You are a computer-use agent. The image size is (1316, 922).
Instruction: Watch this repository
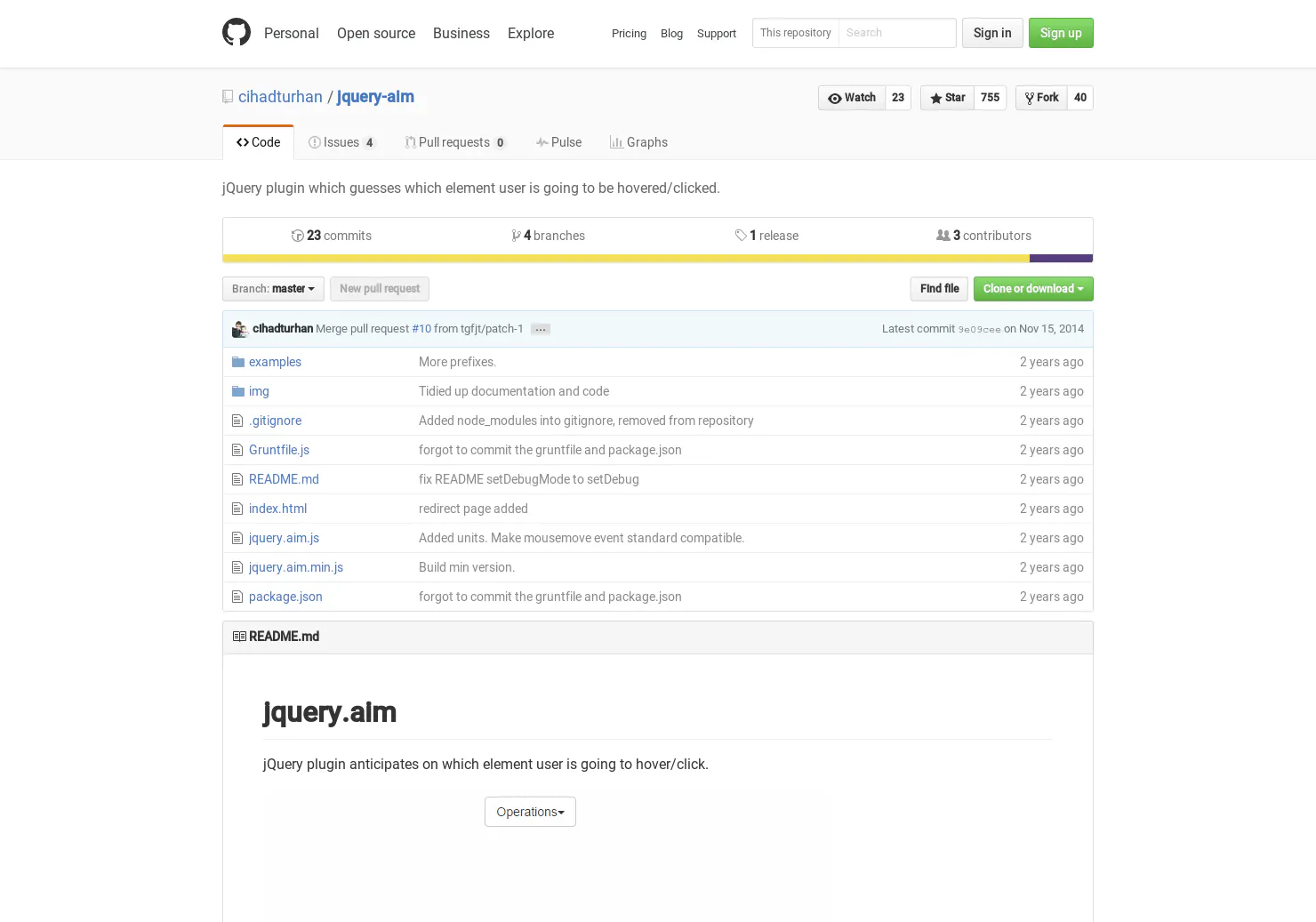[x=852, y=98]
